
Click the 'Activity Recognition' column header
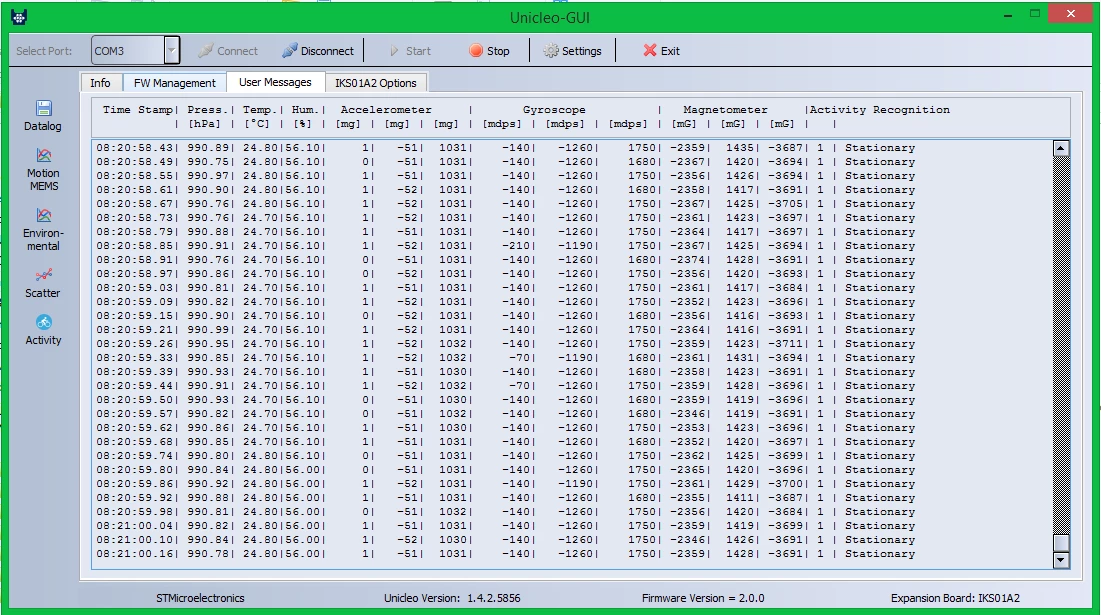pos(880,110)
